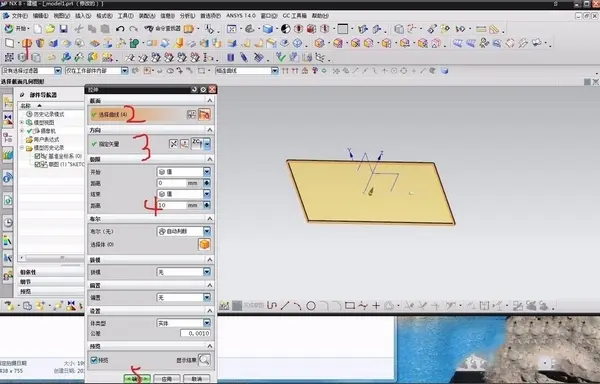Click the sketch section icon in the Extrude dialog
This screenshot has width=600, height=384.
[191, 114]
